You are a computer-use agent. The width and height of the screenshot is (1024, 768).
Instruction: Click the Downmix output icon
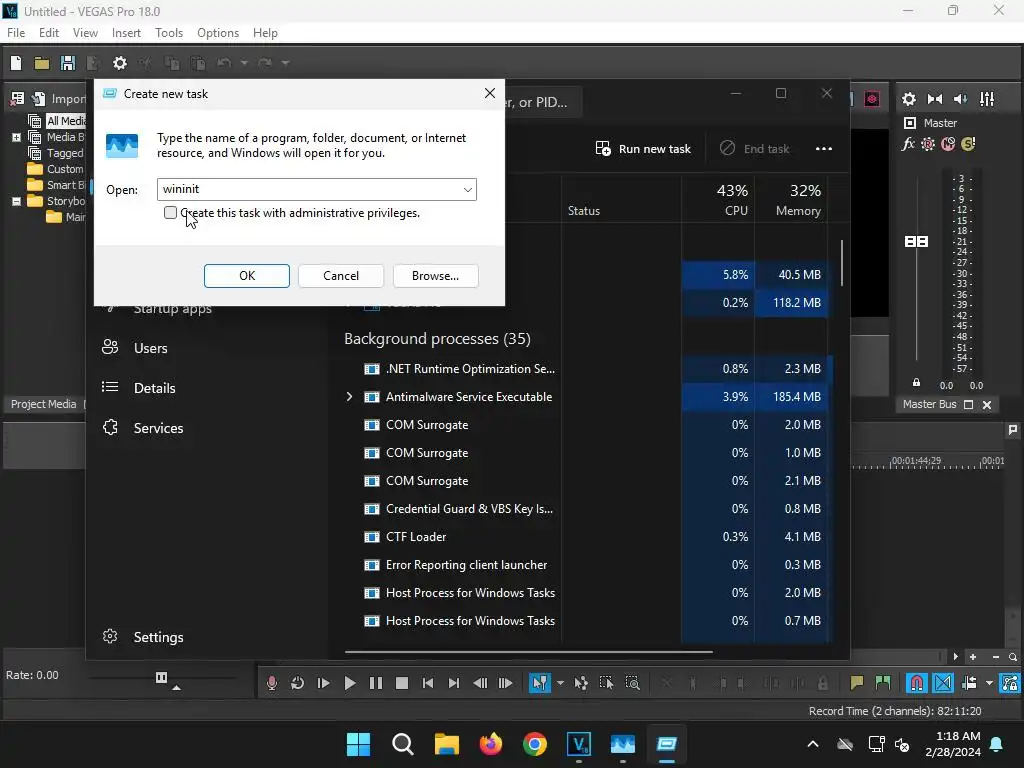click(935, 99)
